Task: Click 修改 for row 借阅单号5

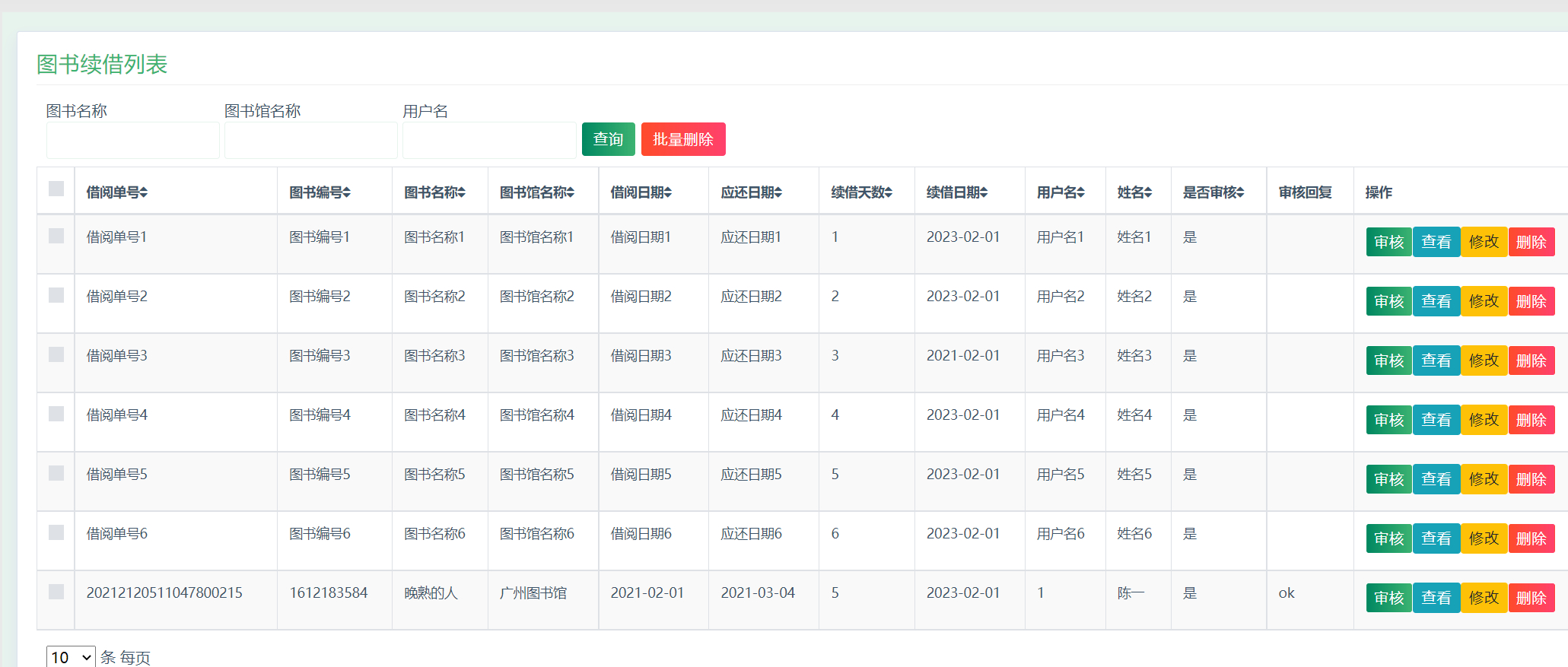Action: (x=1484, y=479)
